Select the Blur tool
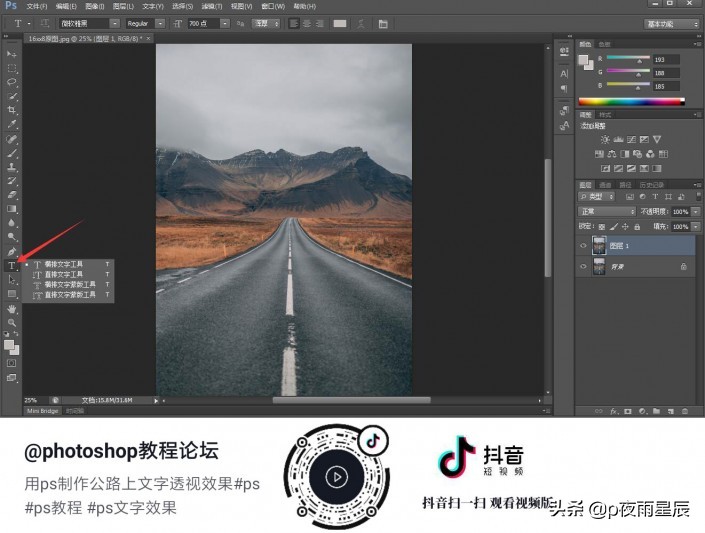This screenshot has width=705, height=533. 12,223
